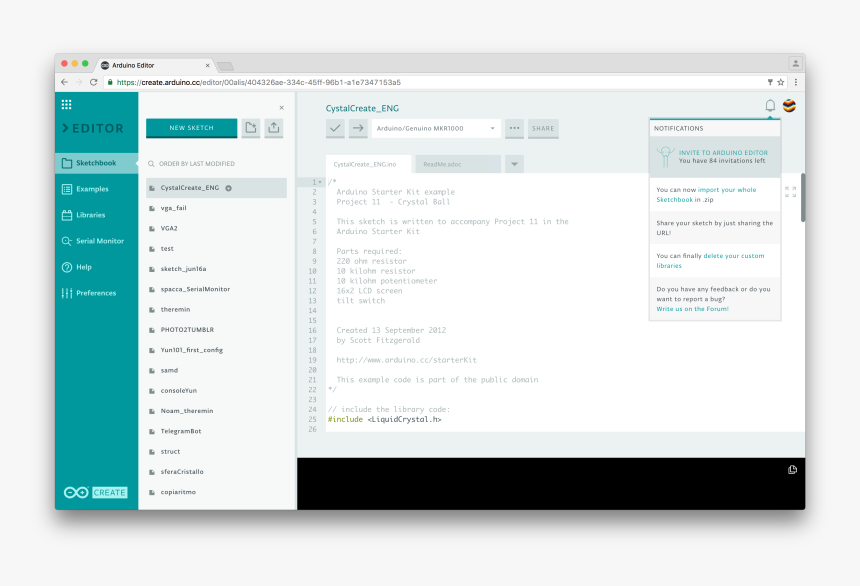860x586 pixels.
Task: Open the Arduino/Genuino MKR1000 board dropdown
Action: point(436,128)
